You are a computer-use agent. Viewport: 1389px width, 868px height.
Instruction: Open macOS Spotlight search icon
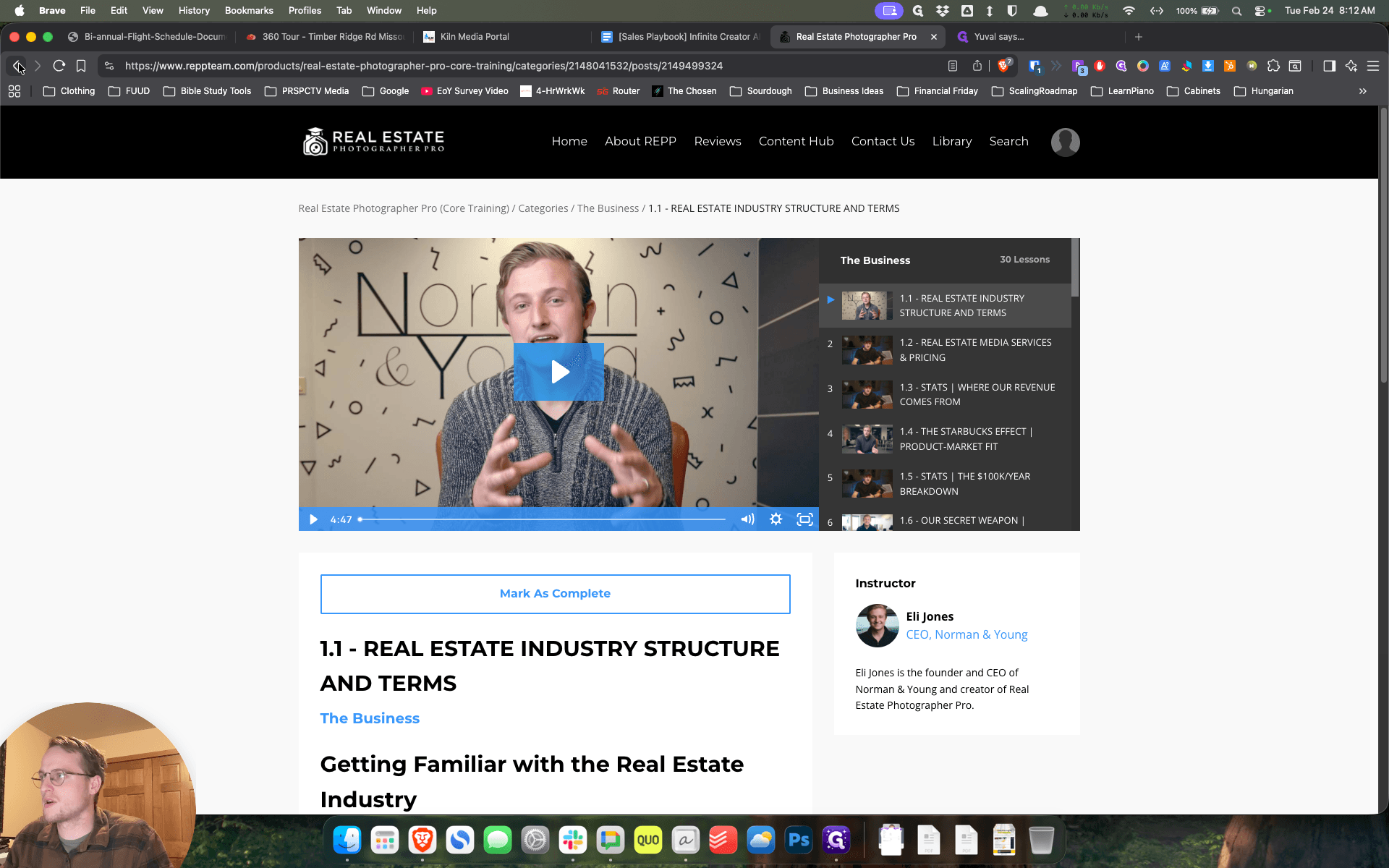click(x=1236, y=11)
